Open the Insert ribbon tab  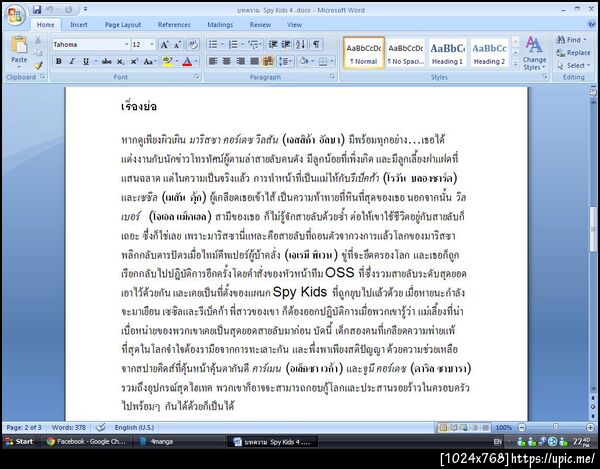tap(79, 25)
